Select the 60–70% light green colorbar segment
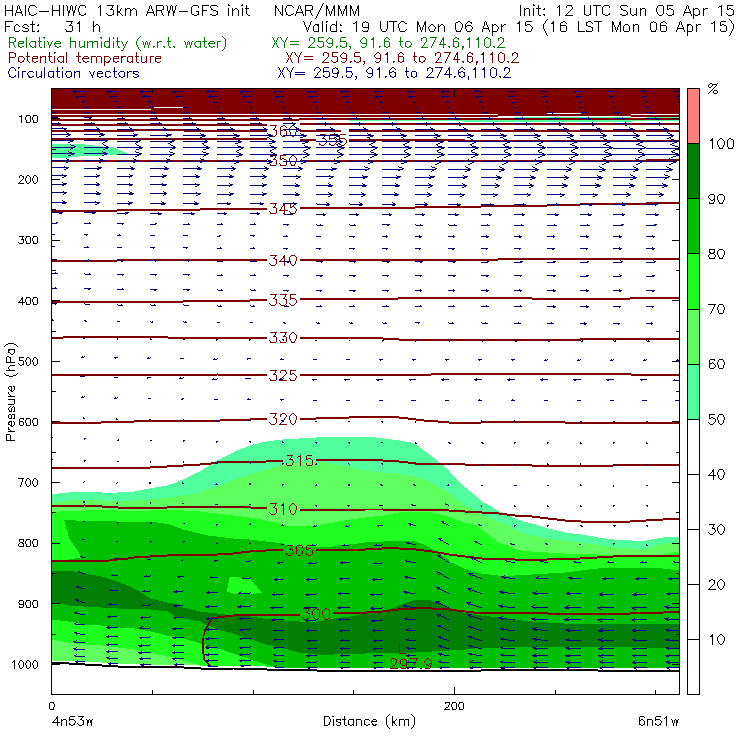740x740 pixels. (693, 336)
